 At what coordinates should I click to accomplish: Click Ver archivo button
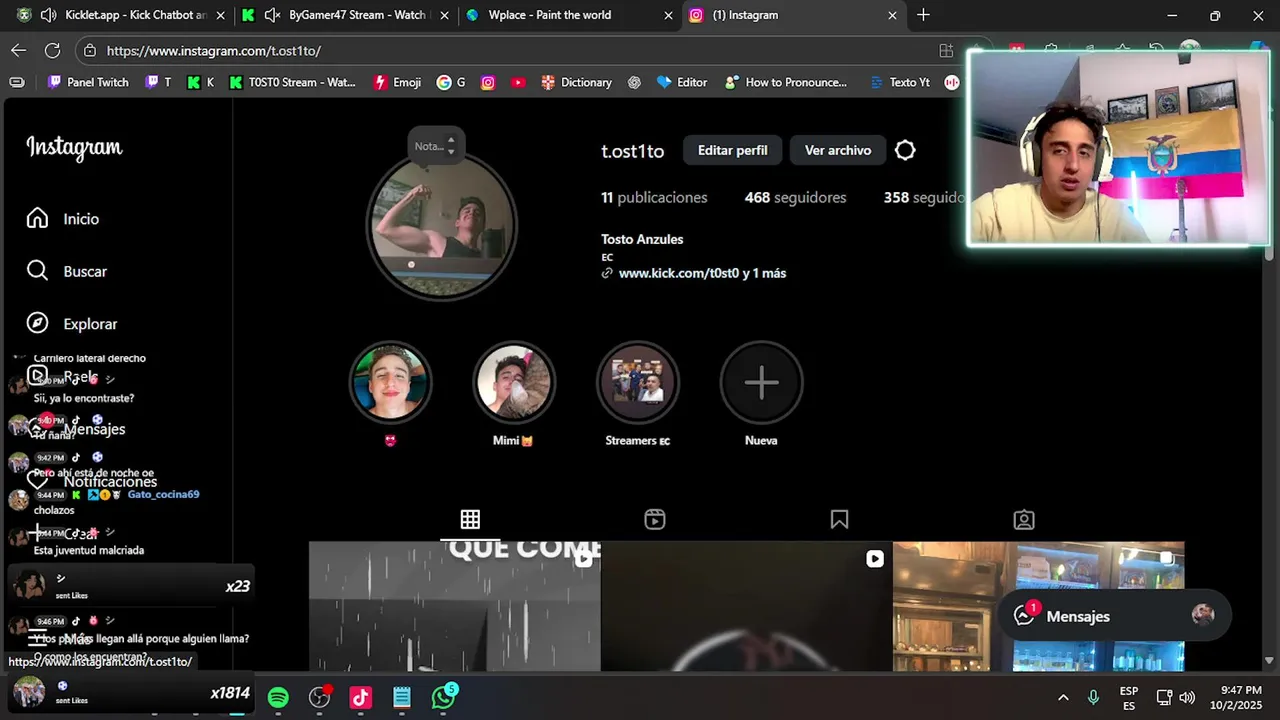tap(838, 150)
